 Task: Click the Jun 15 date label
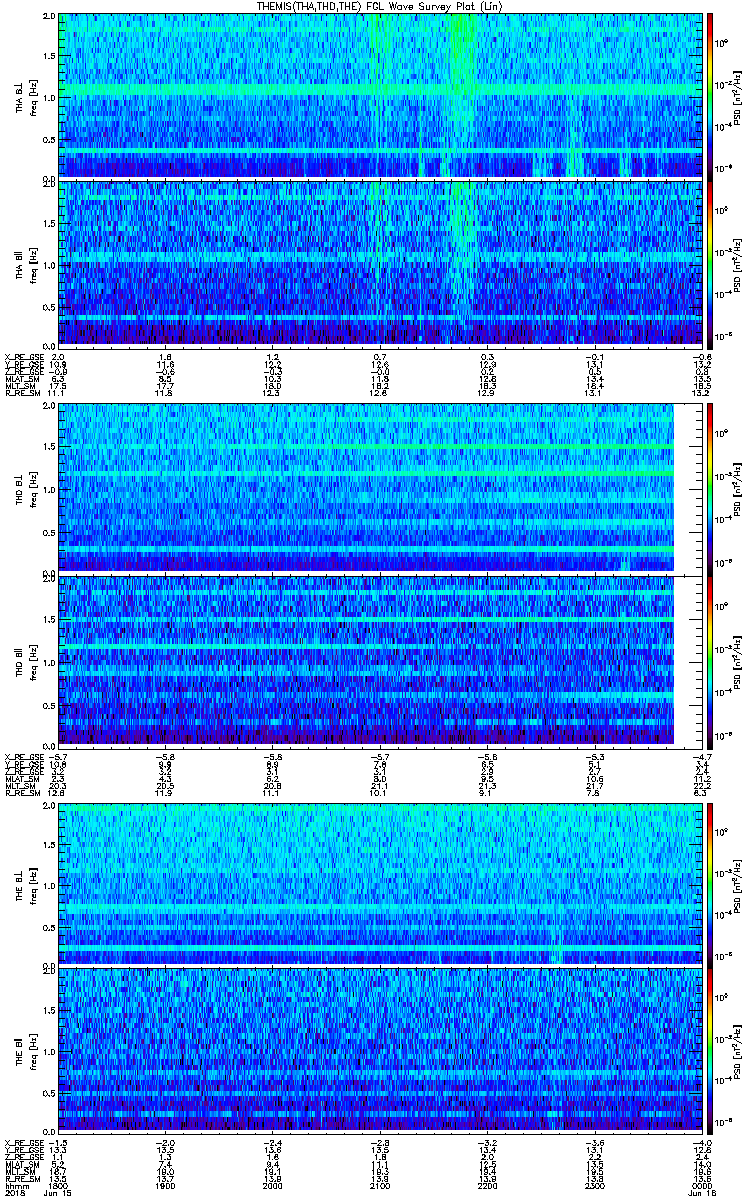(x=59, y=1194)
